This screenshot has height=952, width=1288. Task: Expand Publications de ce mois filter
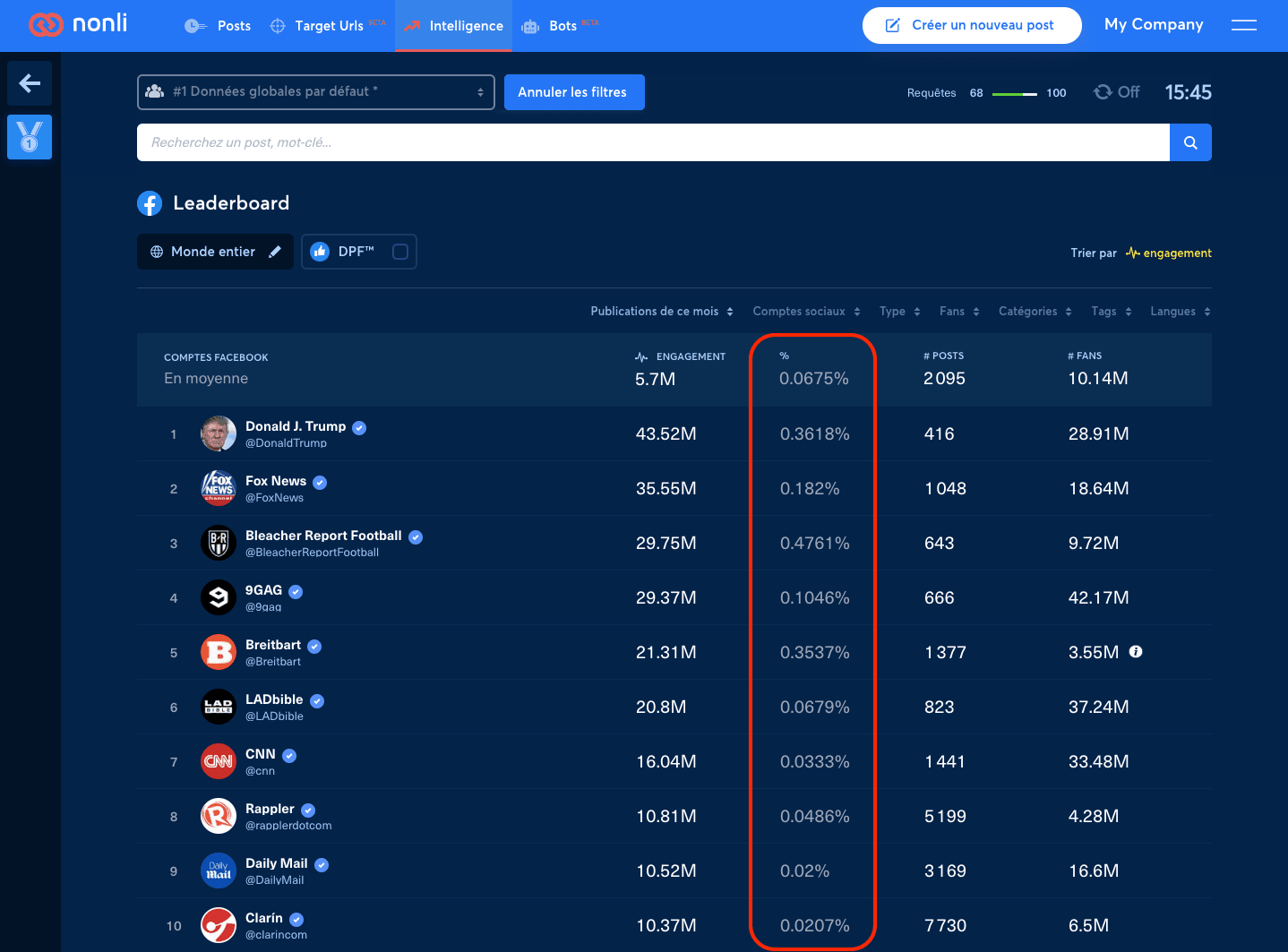pyautogui.click(x=662, y=312)
